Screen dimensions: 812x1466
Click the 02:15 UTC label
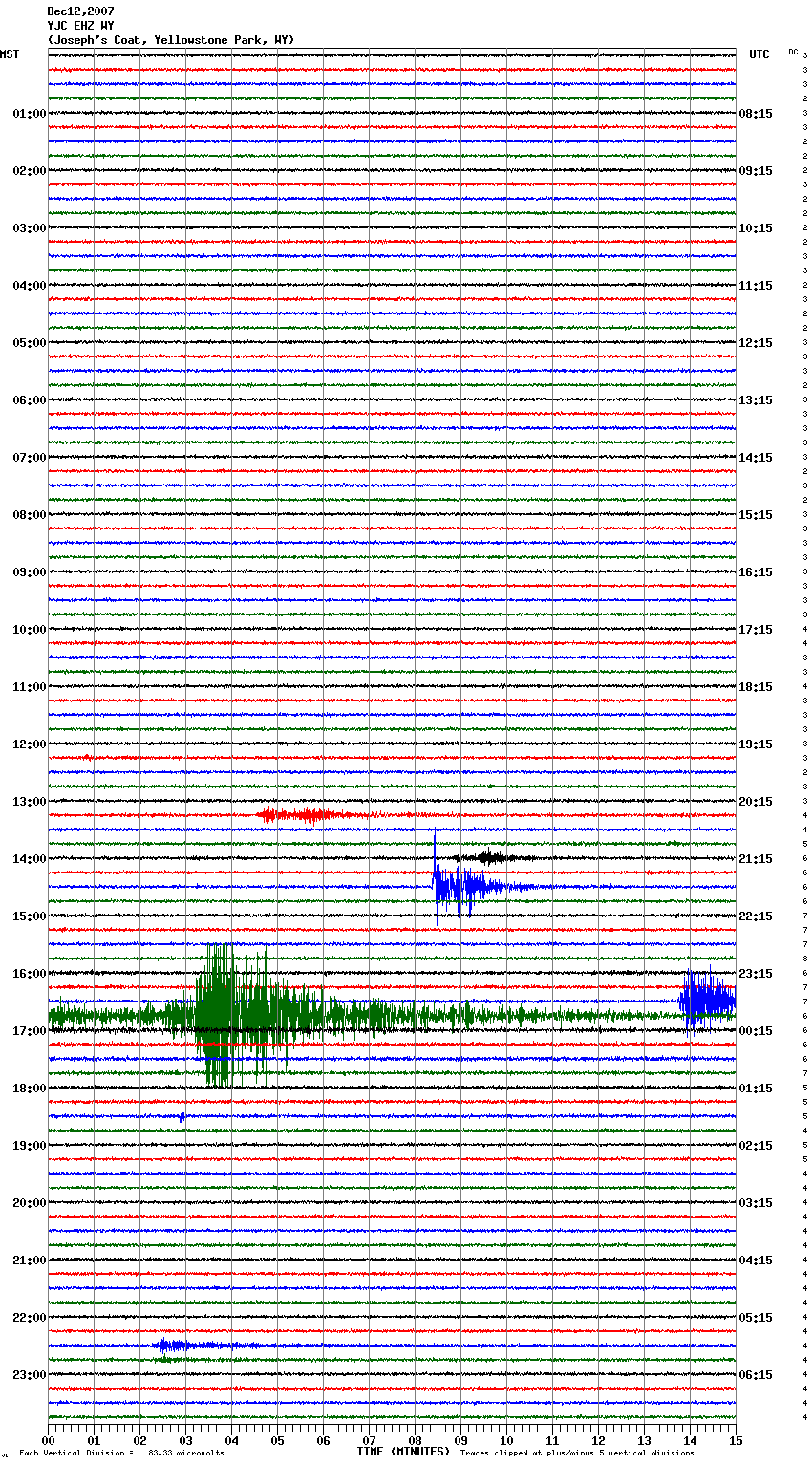(756, 1146)
